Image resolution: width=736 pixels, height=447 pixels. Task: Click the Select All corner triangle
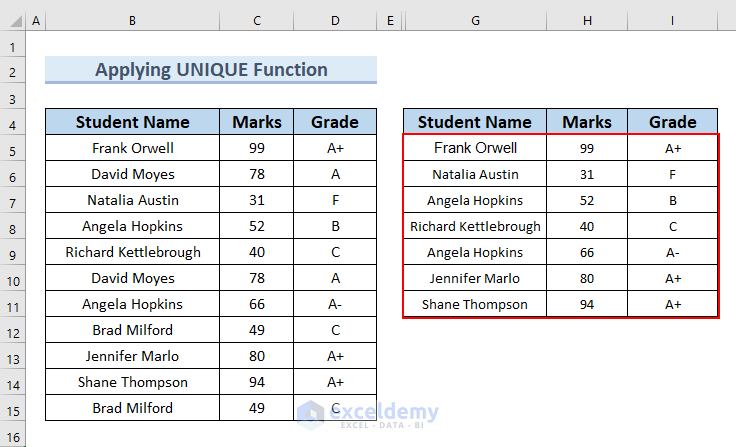click(13, 21)
